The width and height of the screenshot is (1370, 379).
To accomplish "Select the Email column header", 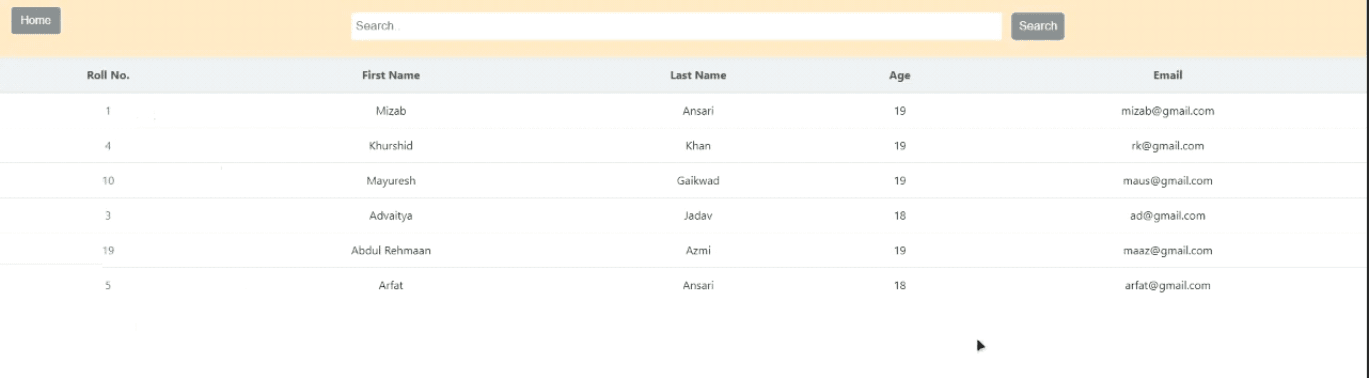I will (1168, 75).
